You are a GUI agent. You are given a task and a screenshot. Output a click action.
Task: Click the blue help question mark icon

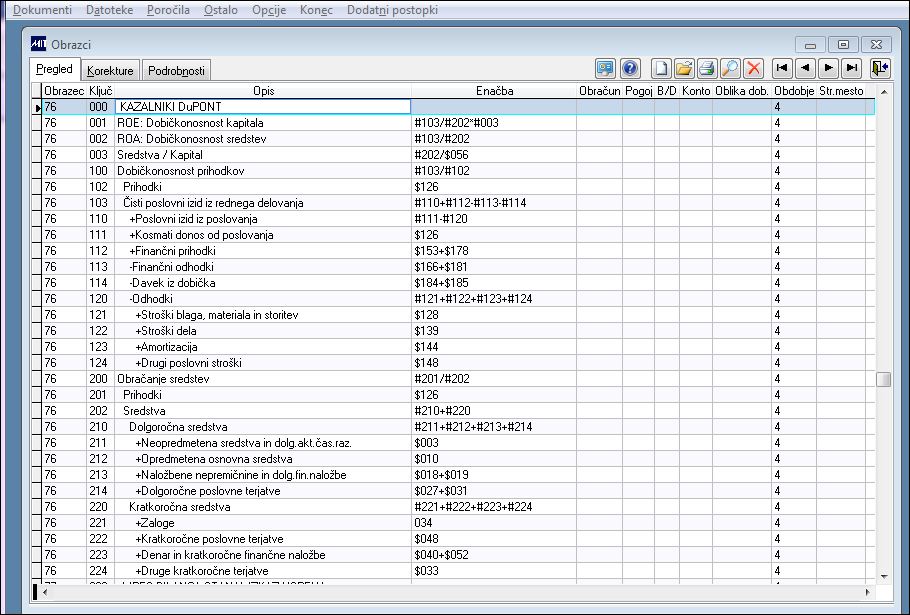tap(630, 68)
